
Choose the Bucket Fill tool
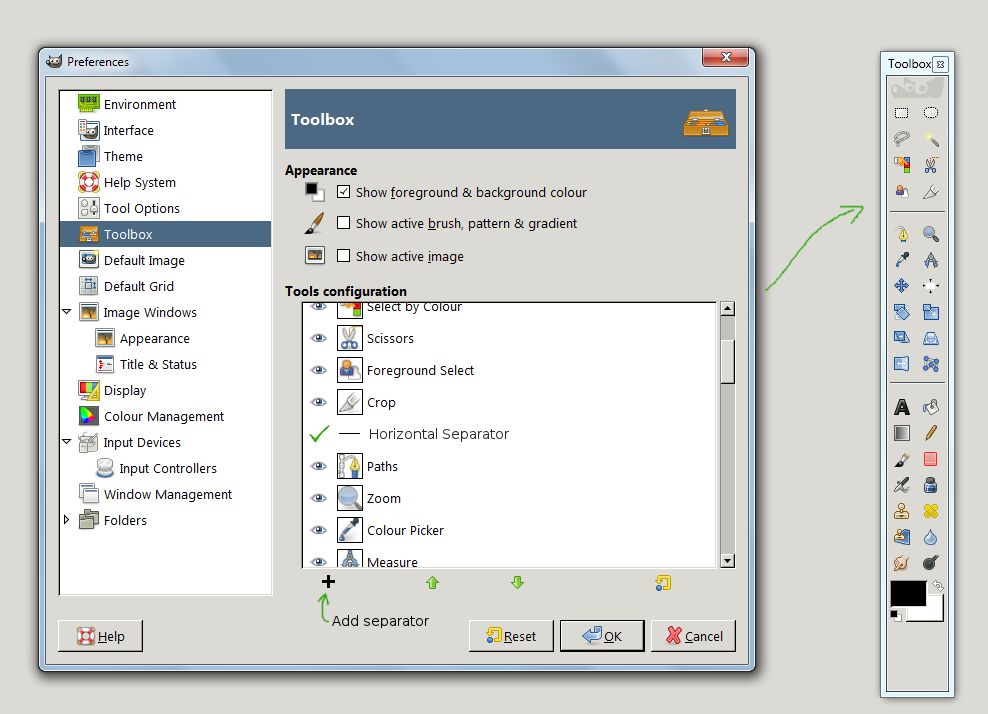931,406
